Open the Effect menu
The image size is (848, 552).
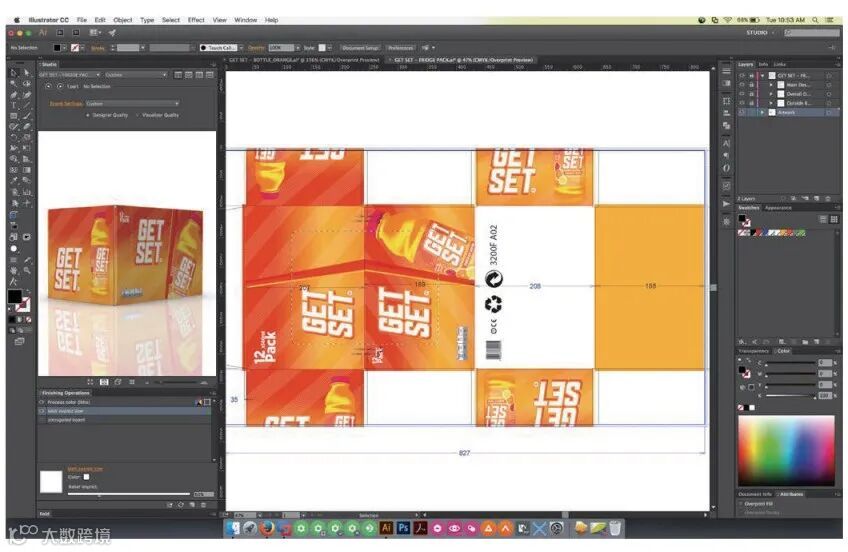pos(196,20)
